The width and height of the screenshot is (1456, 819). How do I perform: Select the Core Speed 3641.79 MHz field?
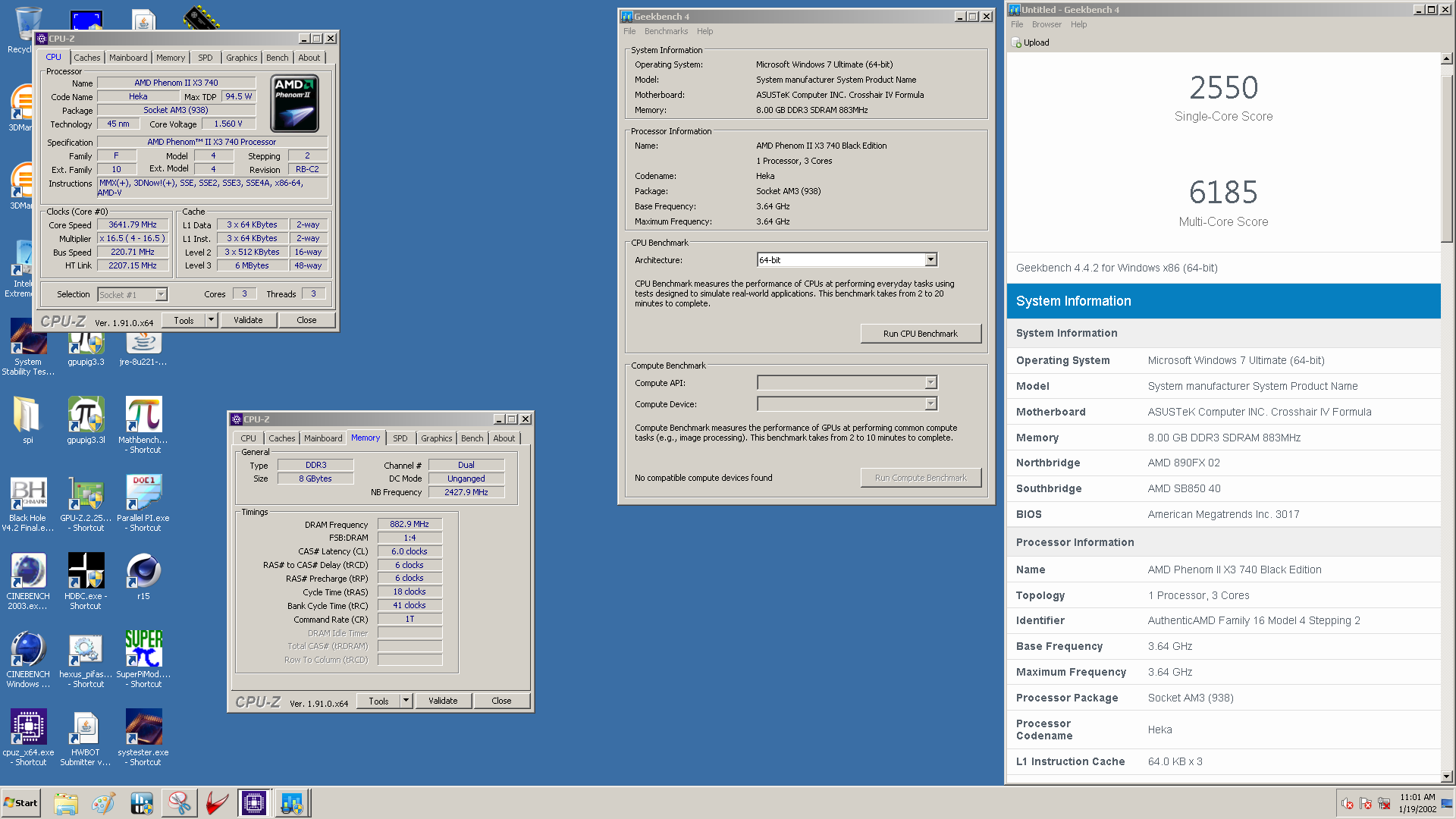coord(133,225)
